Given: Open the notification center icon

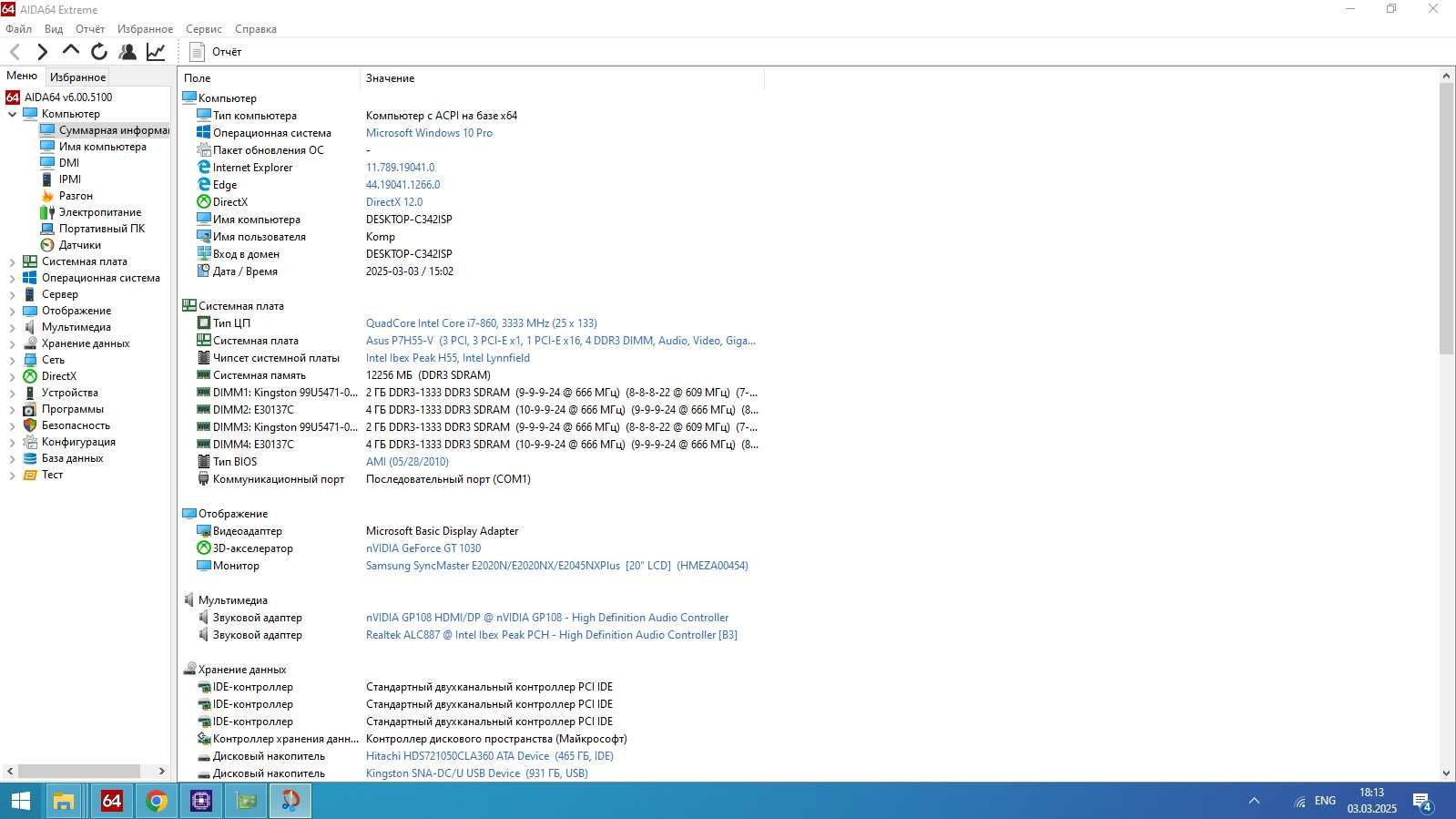Looking at the screenshot, I should pos(1422,802).
